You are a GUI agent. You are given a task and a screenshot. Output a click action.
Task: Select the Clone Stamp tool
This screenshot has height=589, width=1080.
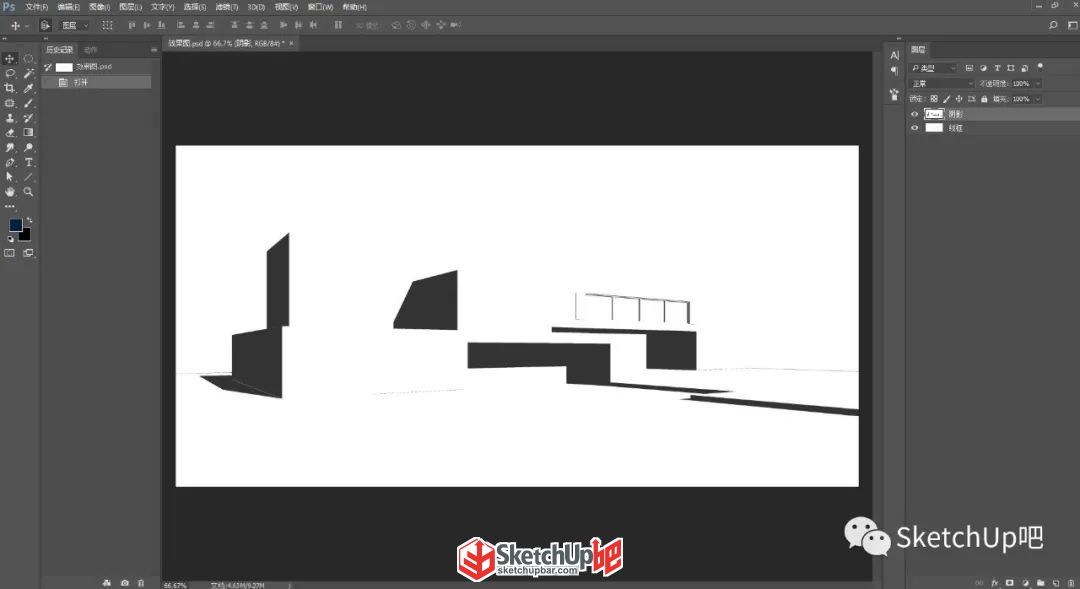pyautogui.click(x=10, y=118)
